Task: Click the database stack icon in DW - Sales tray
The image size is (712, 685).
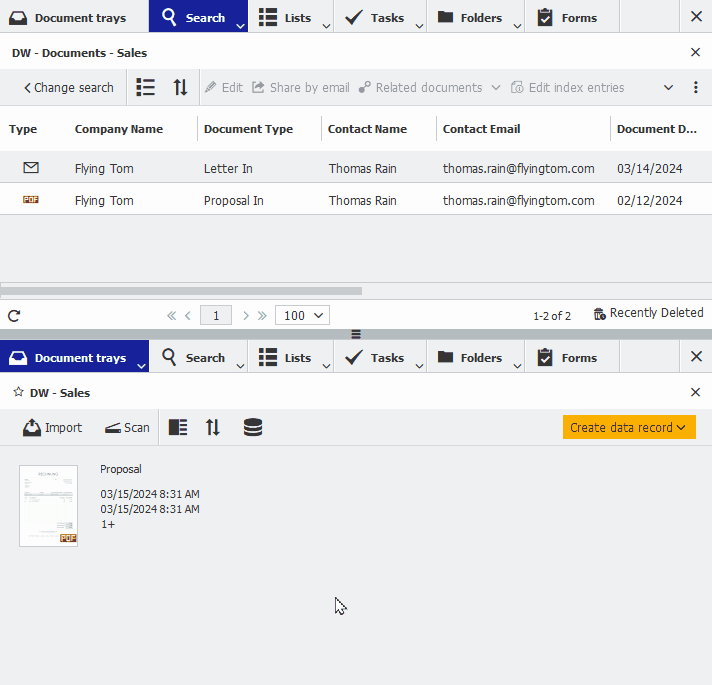Action: (252, 427)
